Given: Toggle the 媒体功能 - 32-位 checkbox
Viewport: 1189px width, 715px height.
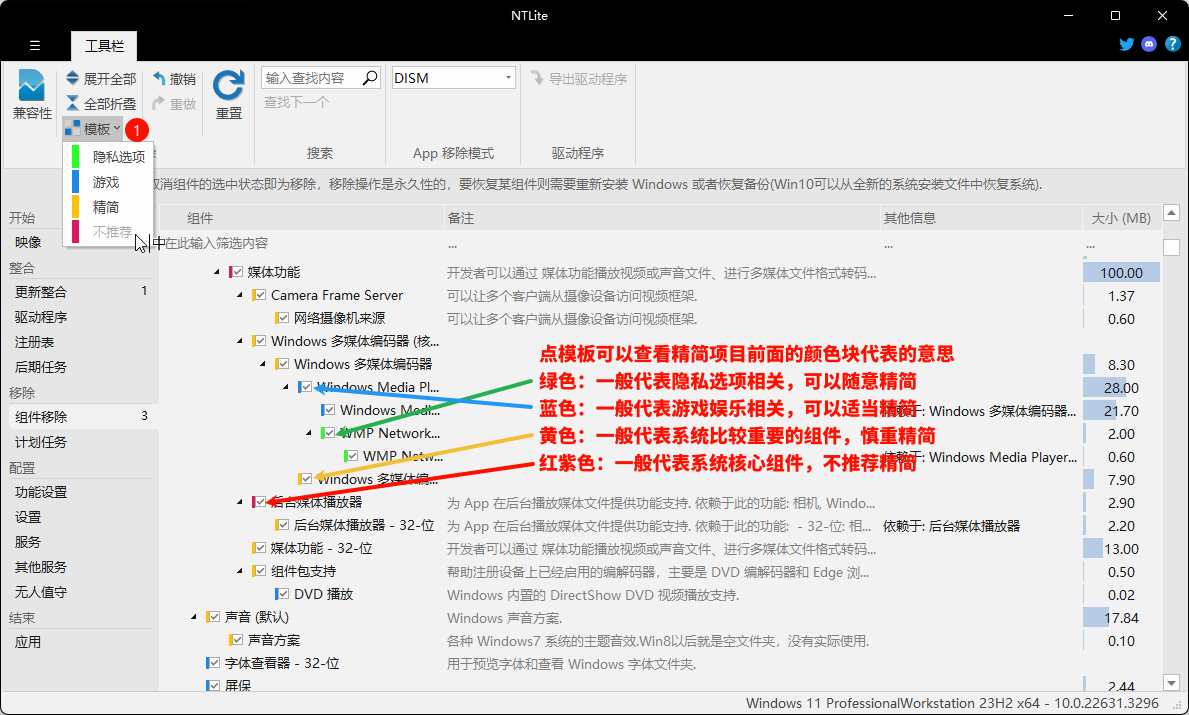Looking at the screenshot, I should click(x=260, y=547).
